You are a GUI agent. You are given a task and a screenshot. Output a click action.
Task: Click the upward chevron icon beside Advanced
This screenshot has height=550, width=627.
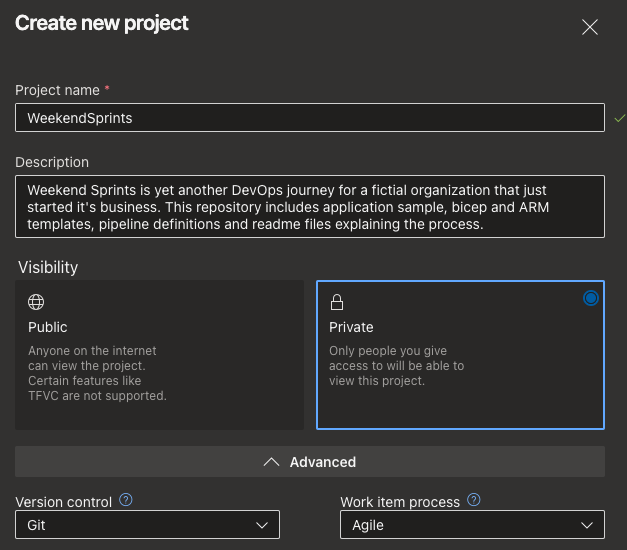(x=270, y=462)
